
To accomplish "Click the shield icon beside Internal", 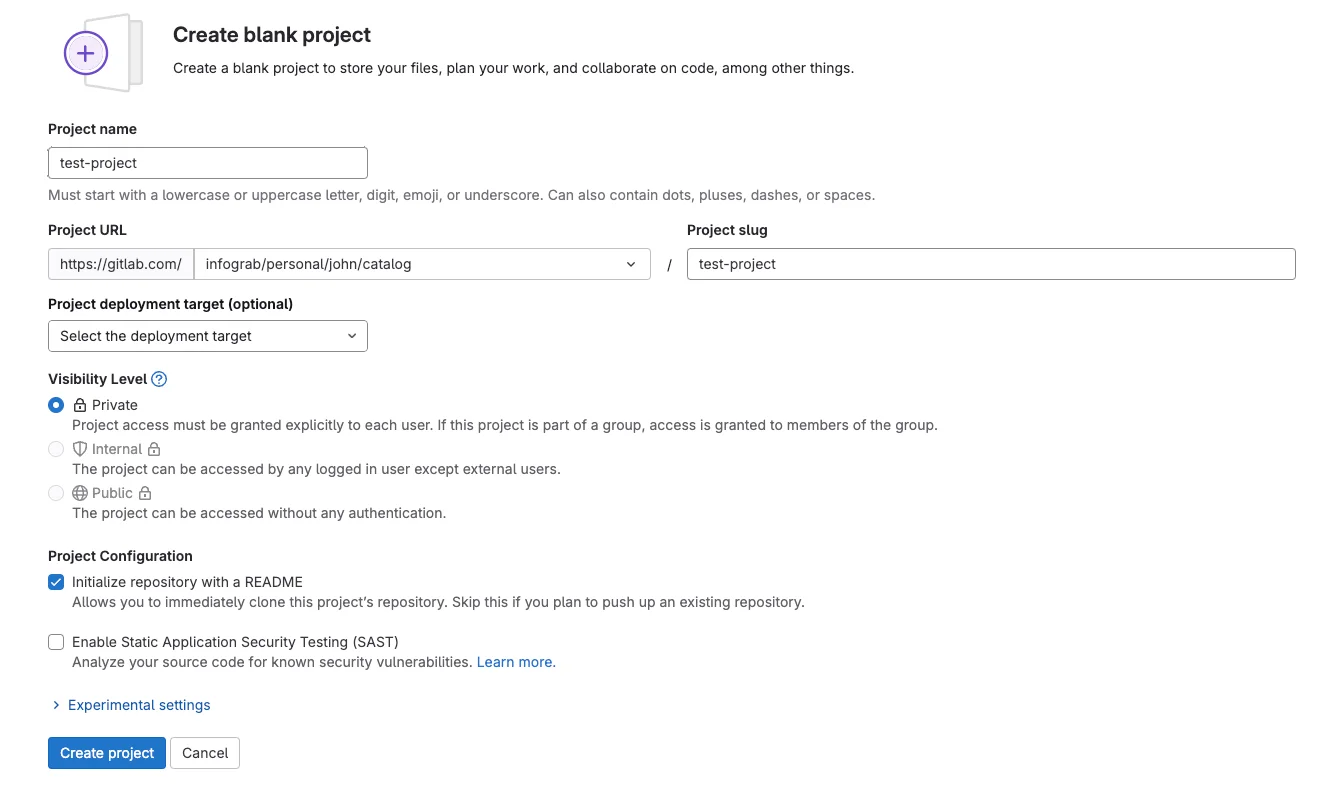I will (x=79, y=449).
